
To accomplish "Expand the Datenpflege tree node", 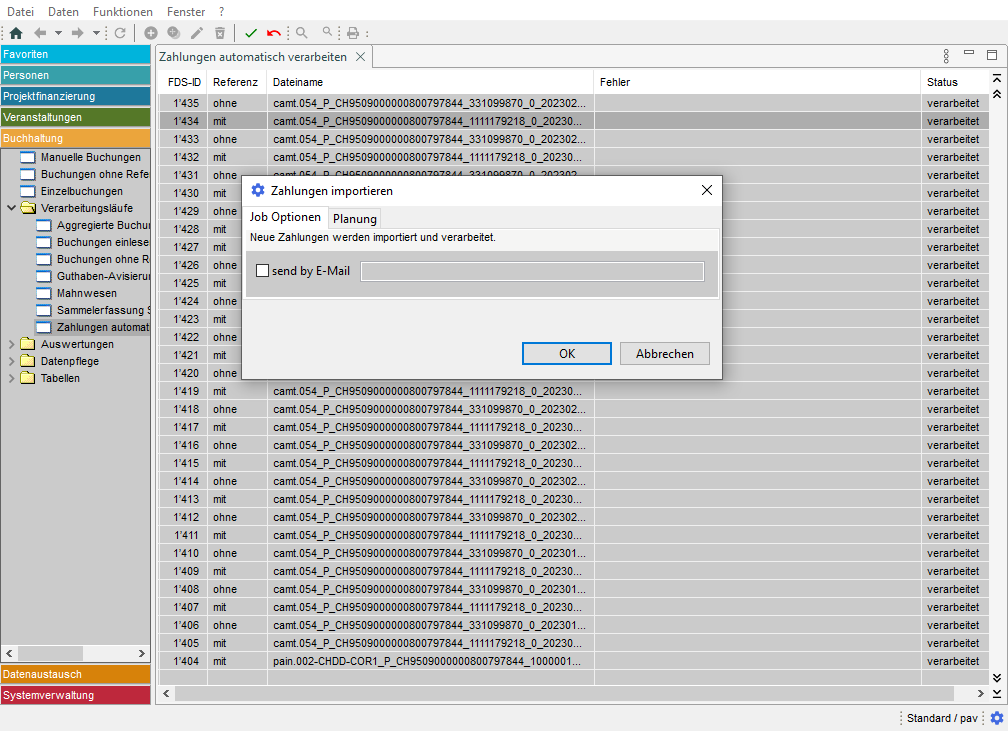I will click(12, 362).
